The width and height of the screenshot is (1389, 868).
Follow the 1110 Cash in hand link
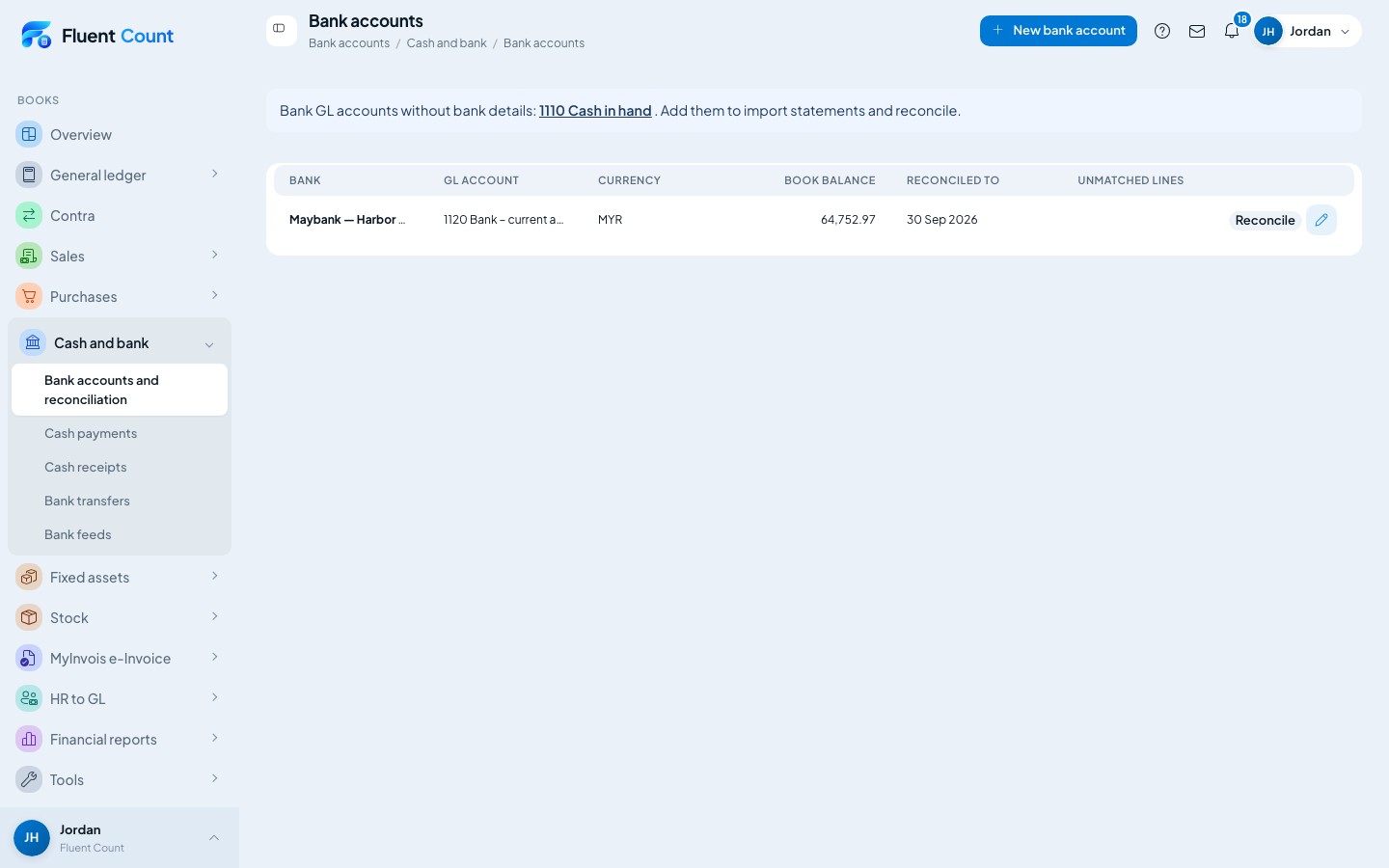click(595, 111)
